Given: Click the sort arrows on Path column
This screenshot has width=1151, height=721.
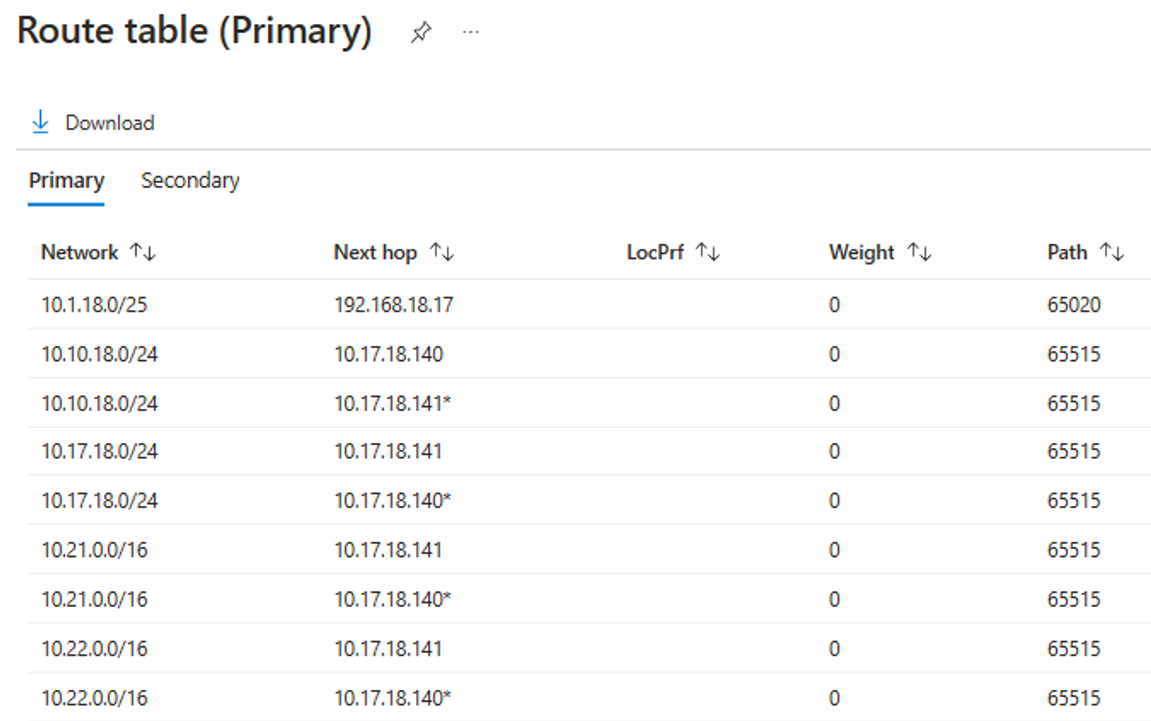Looking at the screenshot, I should tap(1110, 252).
